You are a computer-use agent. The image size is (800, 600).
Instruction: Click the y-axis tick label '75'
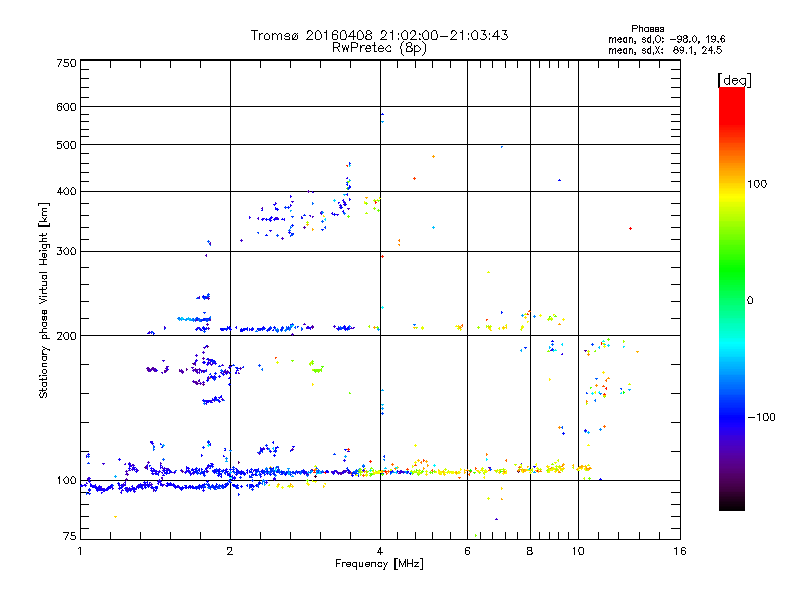[70, 536]
